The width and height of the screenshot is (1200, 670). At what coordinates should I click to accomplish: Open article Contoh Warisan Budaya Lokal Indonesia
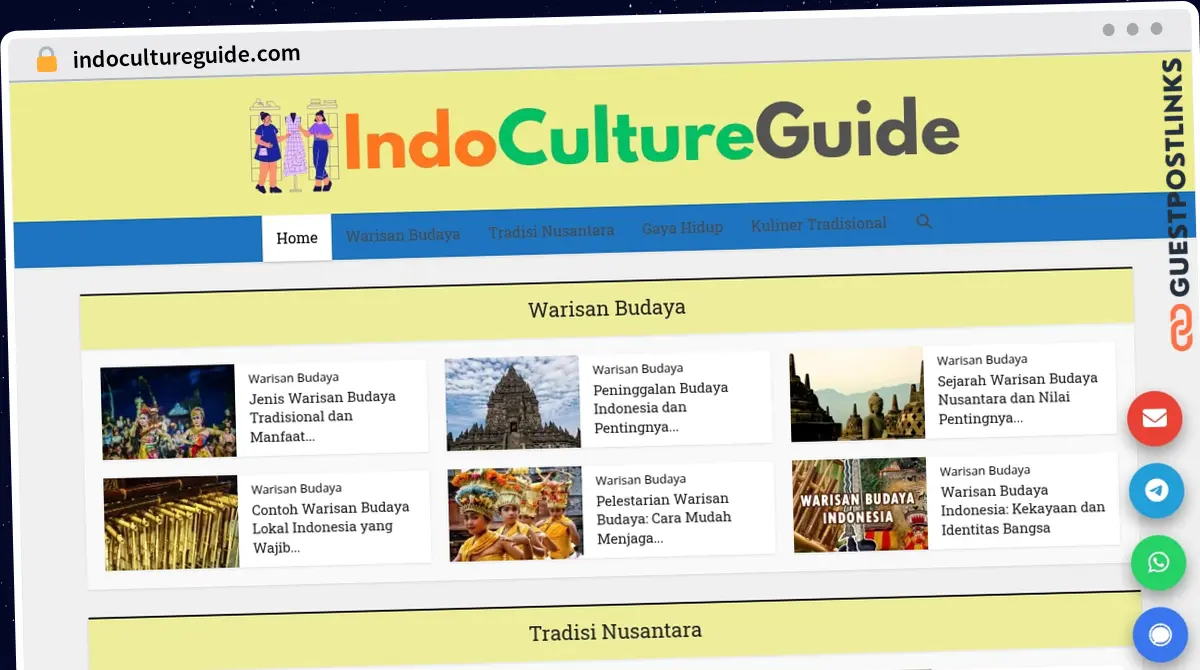330,527
